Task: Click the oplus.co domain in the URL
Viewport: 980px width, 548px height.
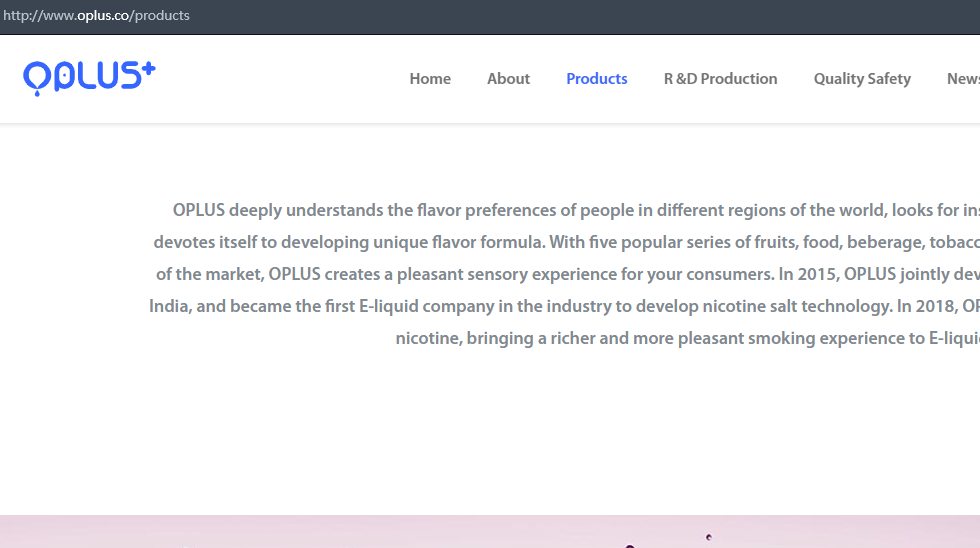Action: point(103,16)
